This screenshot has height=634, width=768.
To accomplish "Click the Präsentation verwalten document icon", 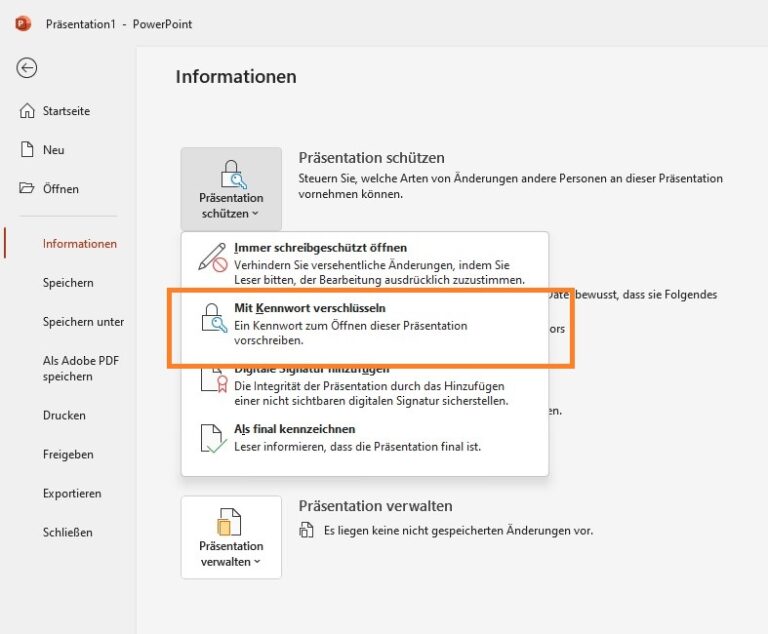I will click(229, 522).
